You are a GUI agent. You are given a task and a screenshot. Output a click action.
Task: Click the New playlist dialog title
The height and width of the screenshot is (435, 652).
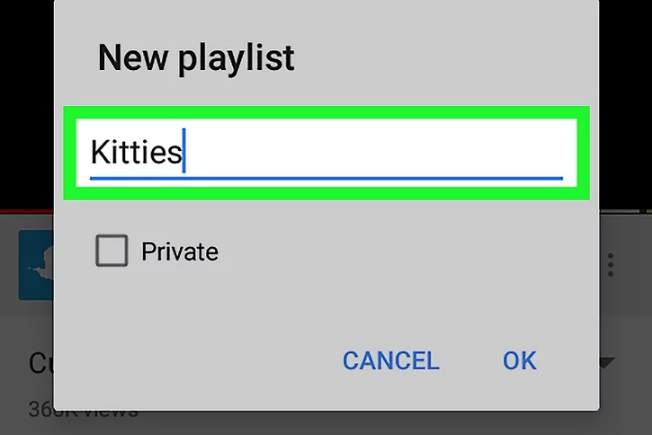point(196,58)
